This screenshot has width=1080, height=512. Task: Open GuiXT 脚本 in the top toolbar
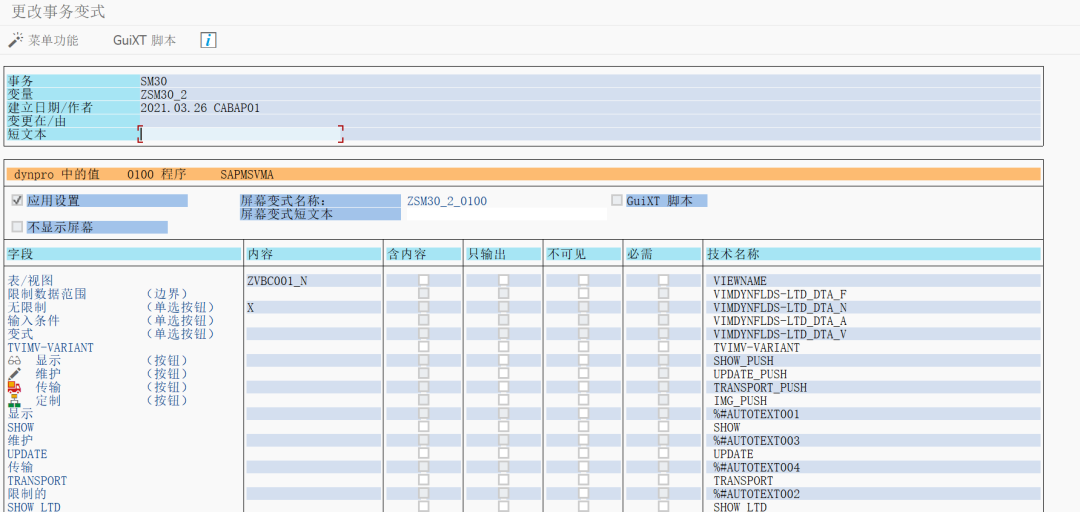145,41
